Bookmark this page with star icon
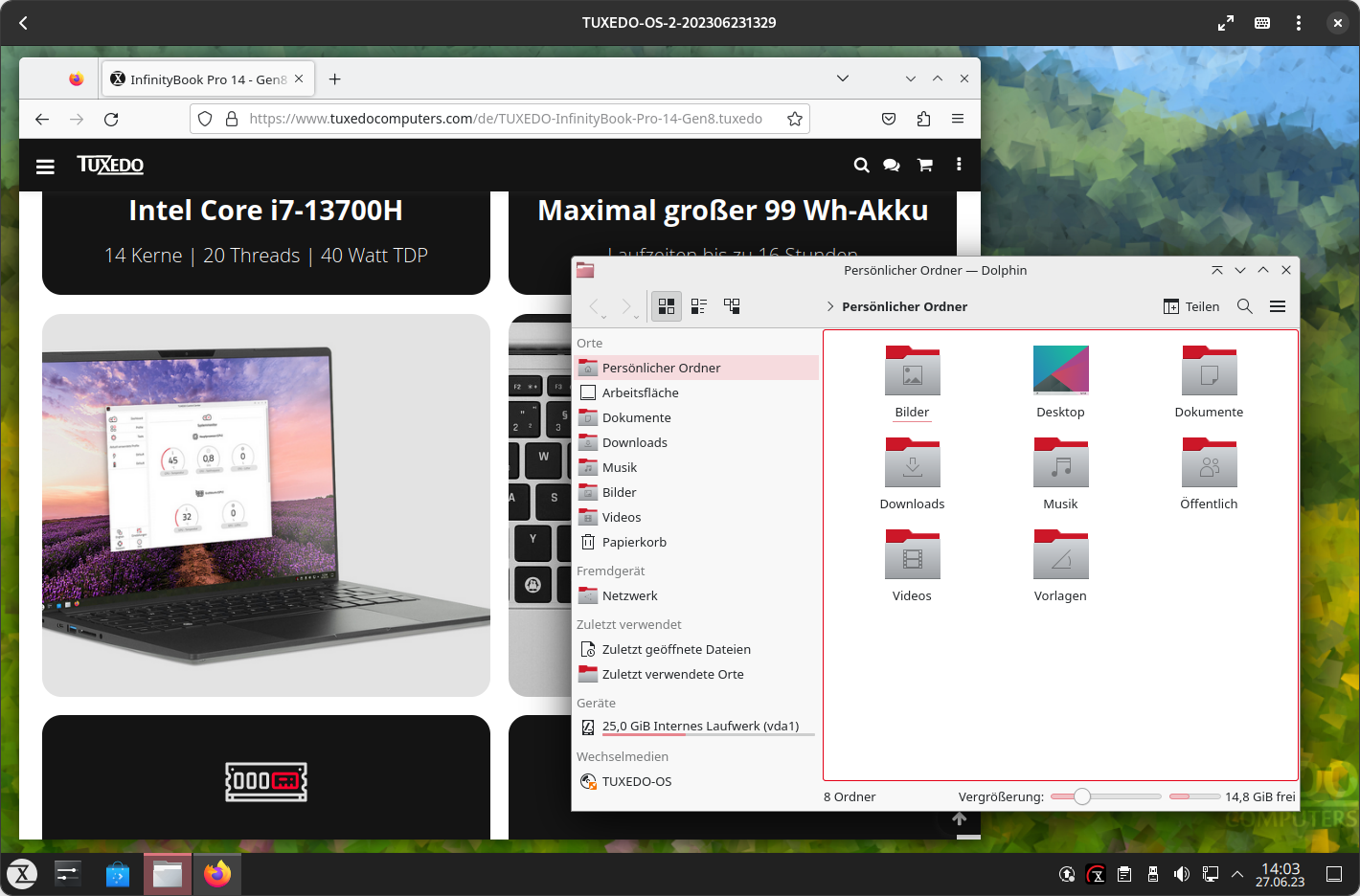Image resolution: width=1360 pixels, height=896 pixels. click(795, 119)
